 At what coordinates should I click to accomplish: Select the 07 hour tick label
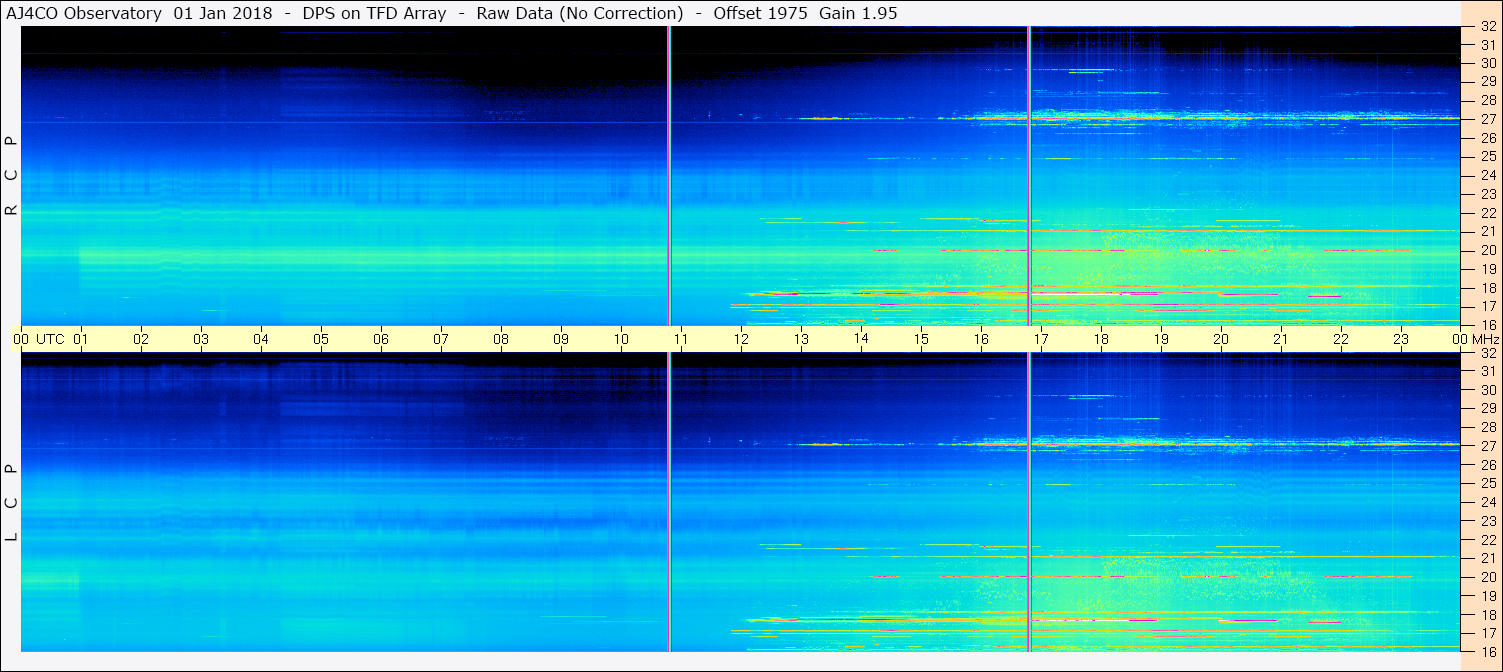[x=441, y=339]
